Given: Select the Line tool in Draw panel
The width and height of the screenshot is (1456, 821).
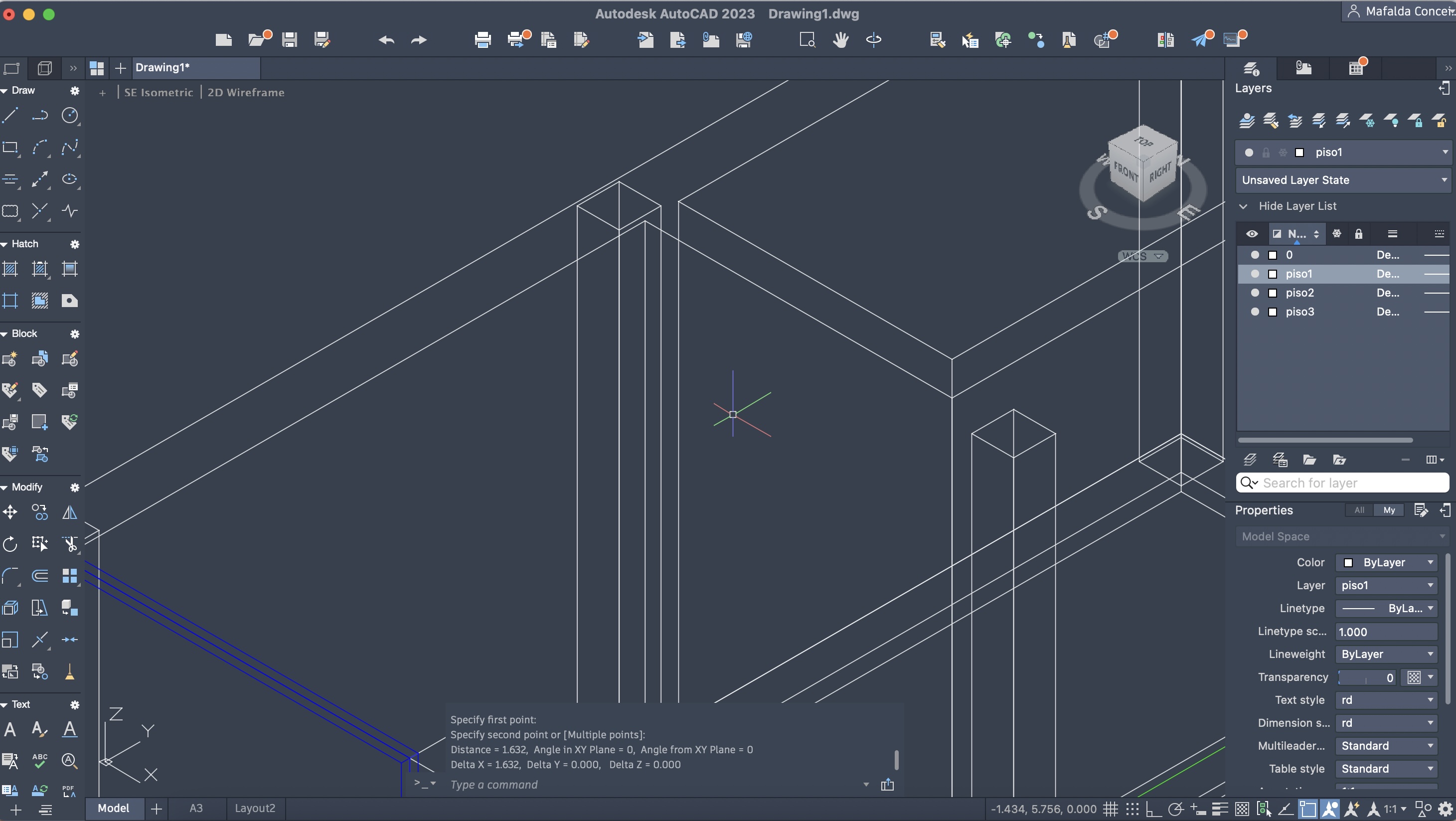Looking at the screenshot, I should (10, 115).
